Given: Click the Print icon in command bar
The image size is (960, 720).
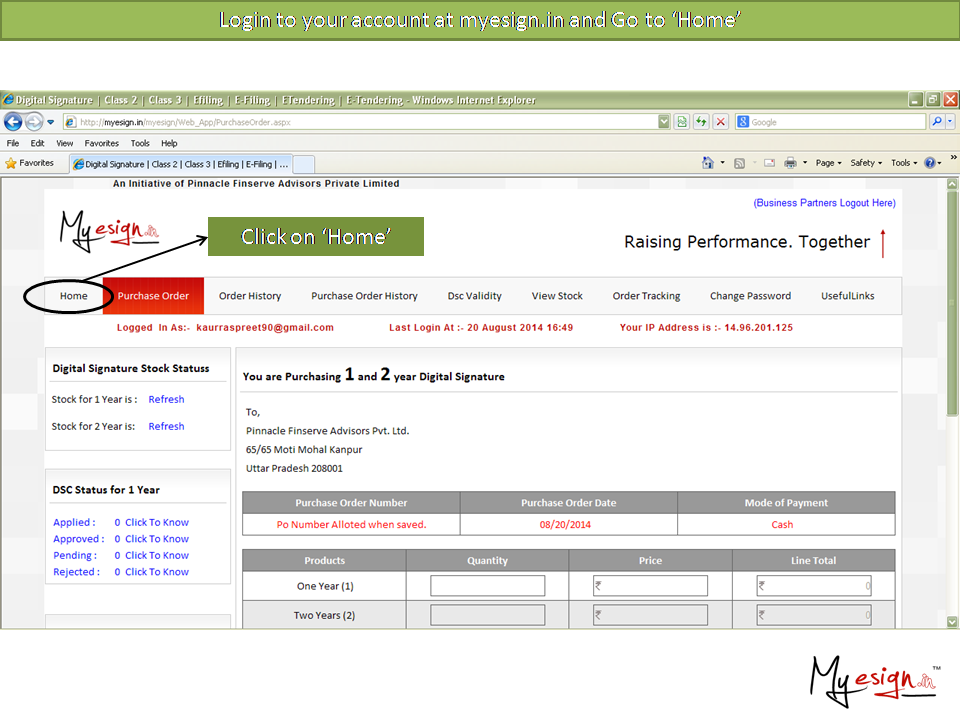Looking at the screenshot, I should point(790,163).
